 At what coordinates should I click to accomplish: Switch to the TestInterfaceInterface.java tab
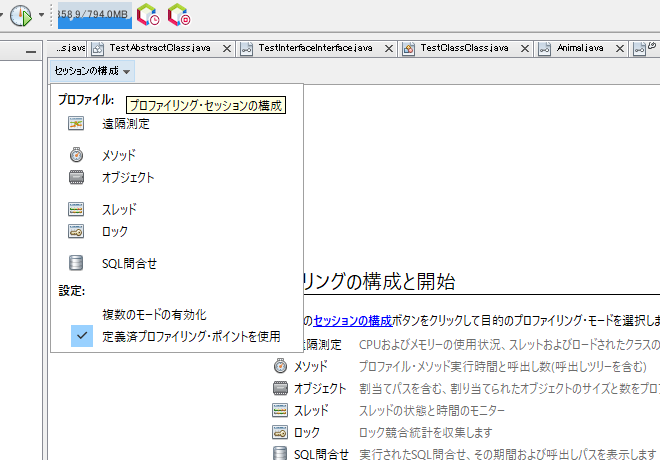[x=315, y=48]
